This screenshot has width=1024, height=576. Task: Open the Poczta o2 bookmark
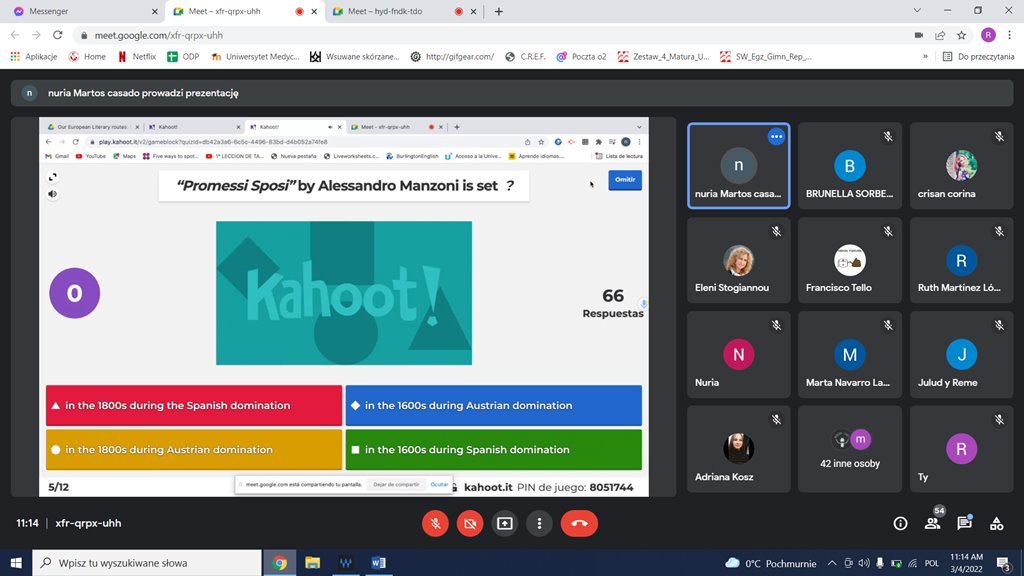[x=581, y=57]
